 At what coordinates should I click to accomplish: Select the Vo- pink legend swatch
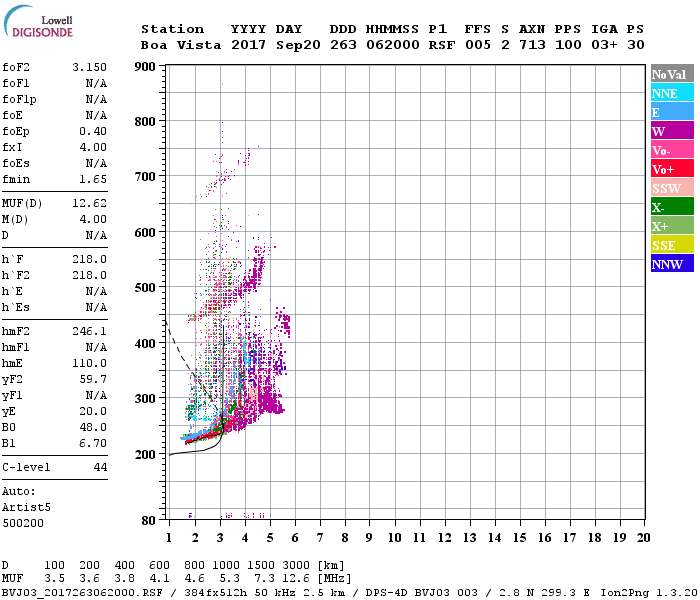click(x=672, y=150)
